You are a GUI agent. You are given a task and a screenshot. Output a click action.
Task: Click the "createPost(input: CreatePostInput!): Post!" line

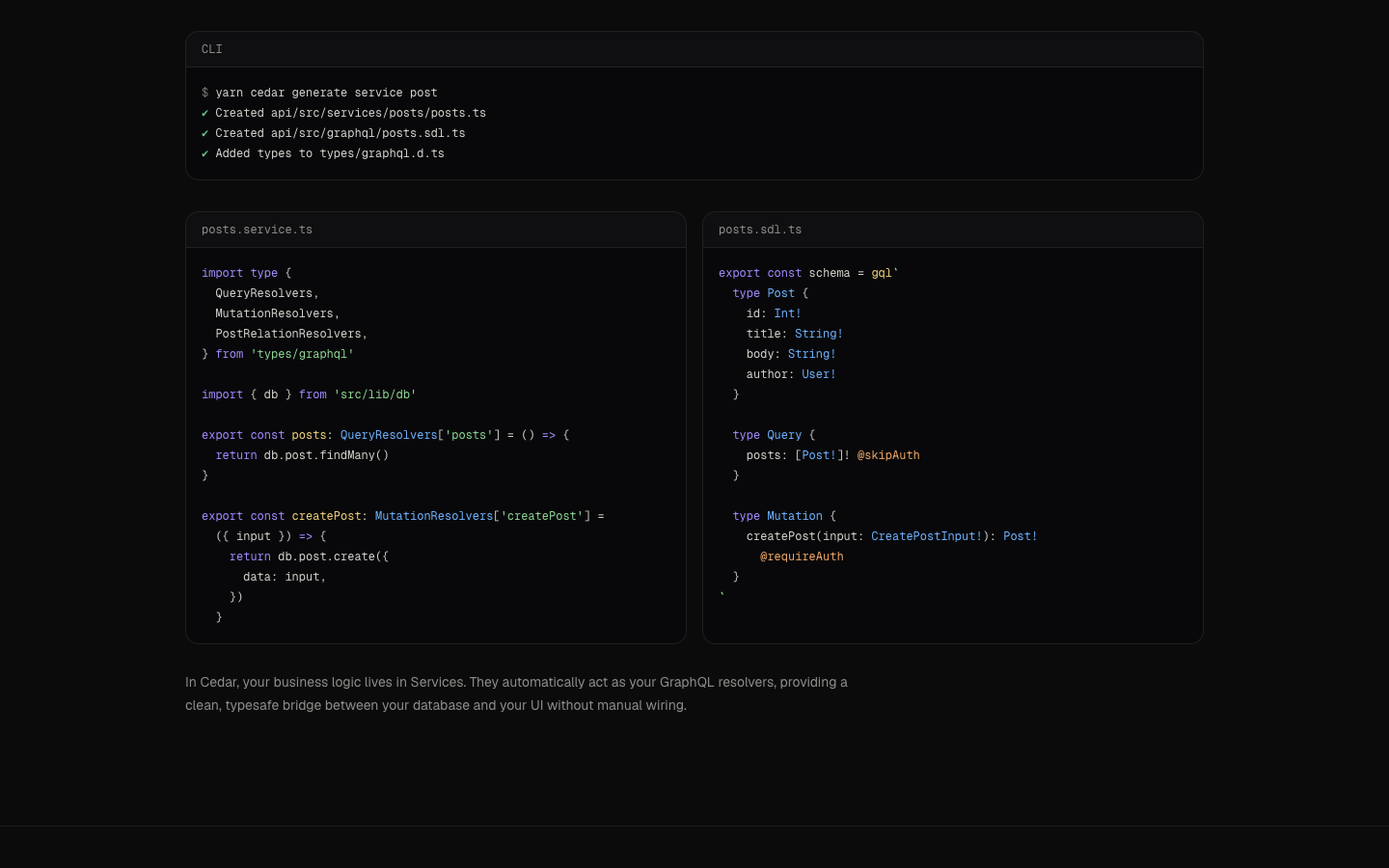point(892,536)
